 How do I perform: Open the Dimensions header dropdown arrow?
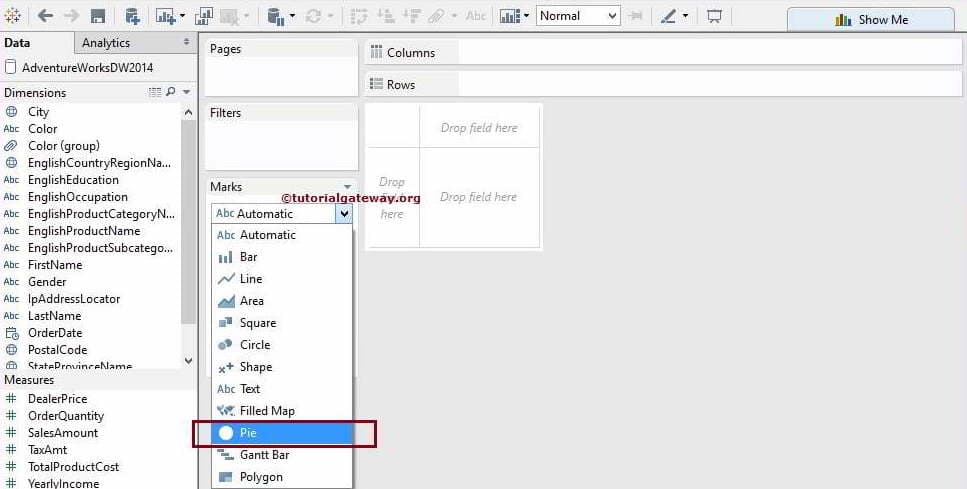(x=186, y=92)
